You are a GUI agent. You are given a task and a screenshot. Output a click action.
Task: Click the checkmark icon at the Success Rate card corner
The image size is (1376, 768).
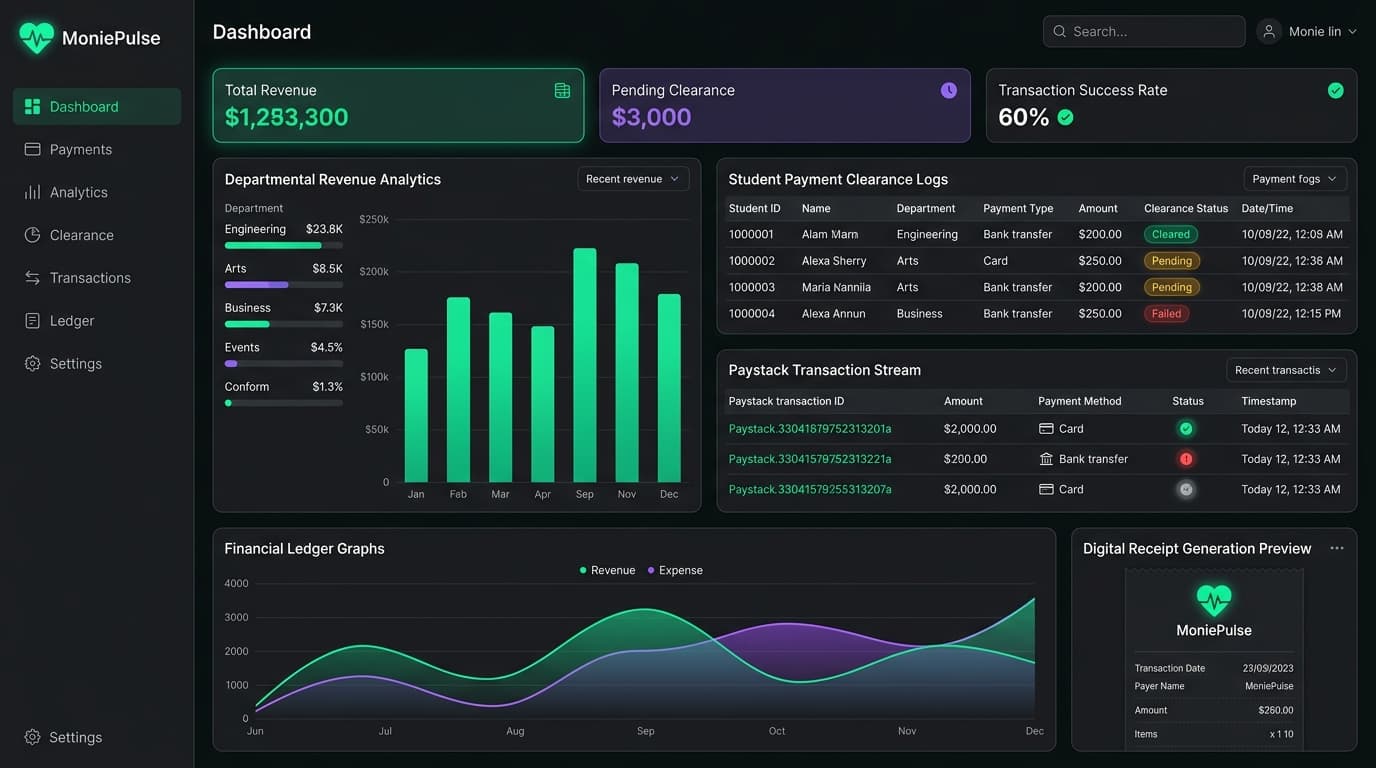point(1335,91)
